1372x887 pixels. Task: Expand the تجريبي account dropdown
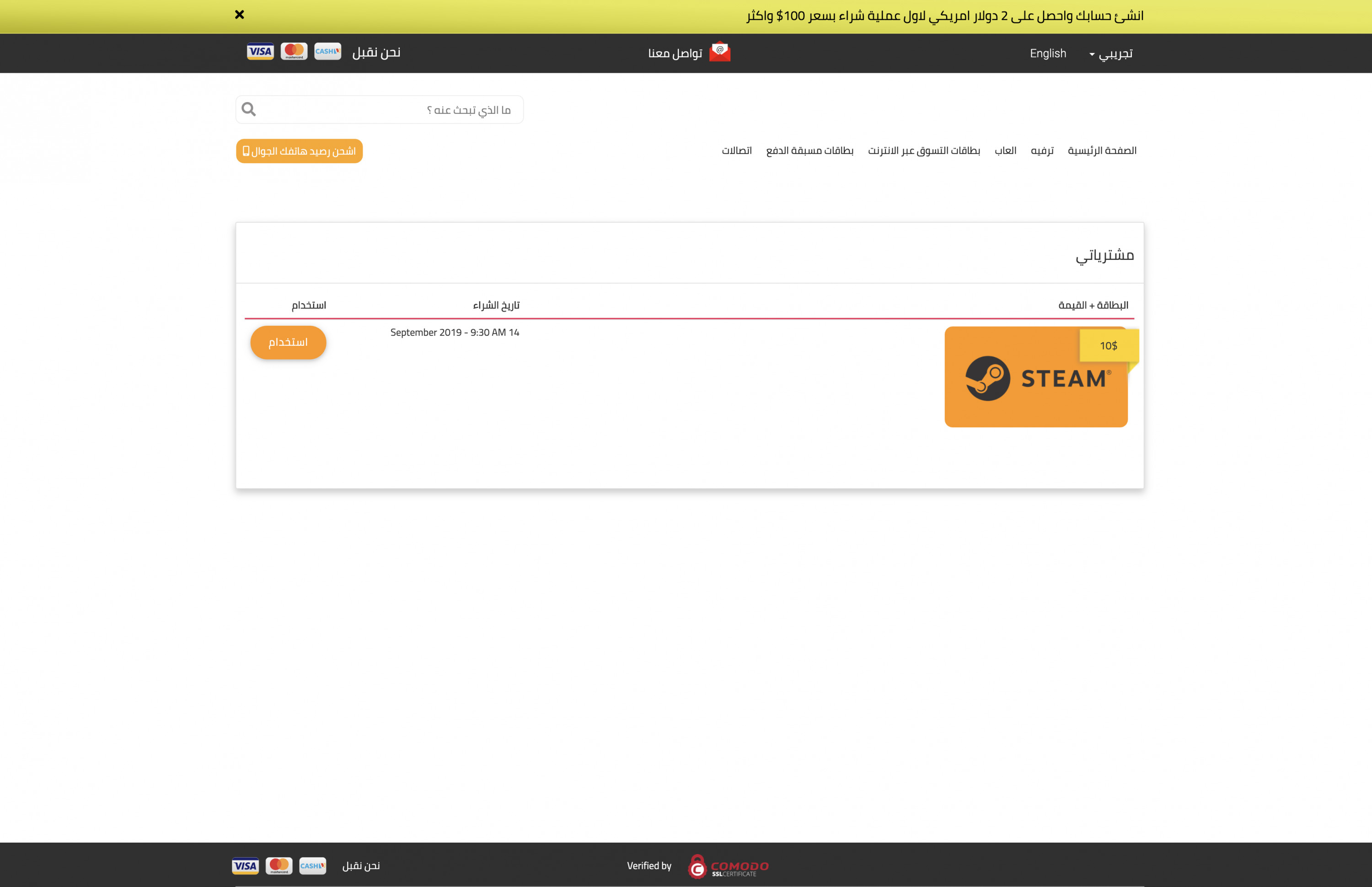pos(1111,54)
